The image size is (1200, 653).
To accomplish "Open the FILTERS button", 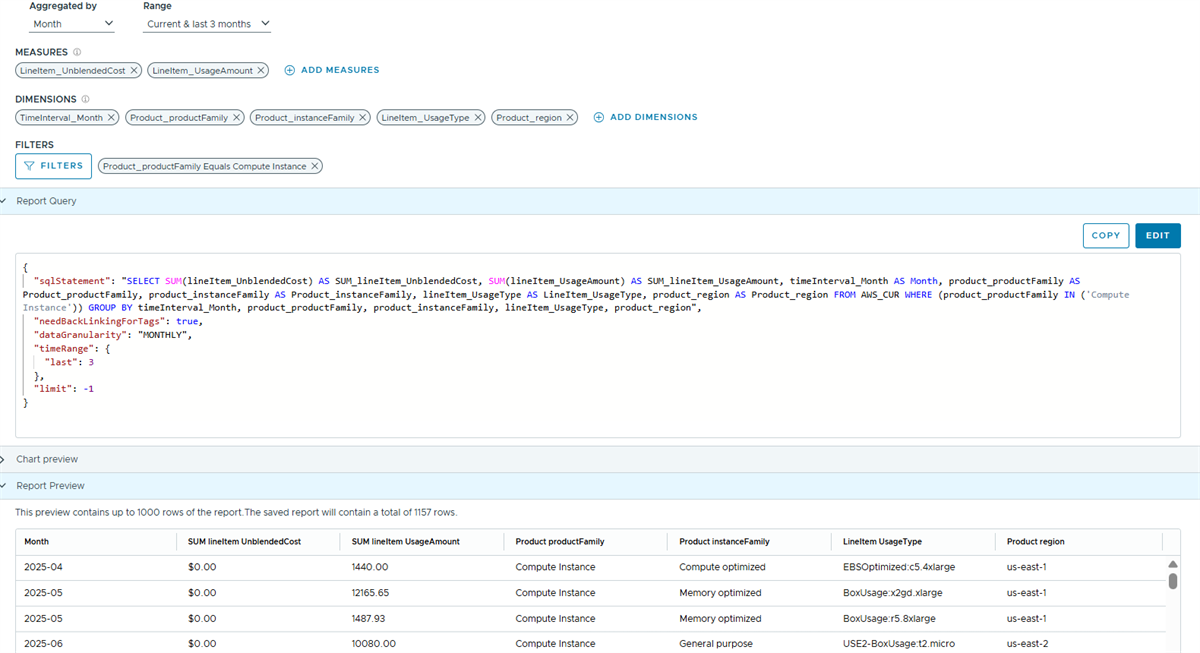I will 54,166.
